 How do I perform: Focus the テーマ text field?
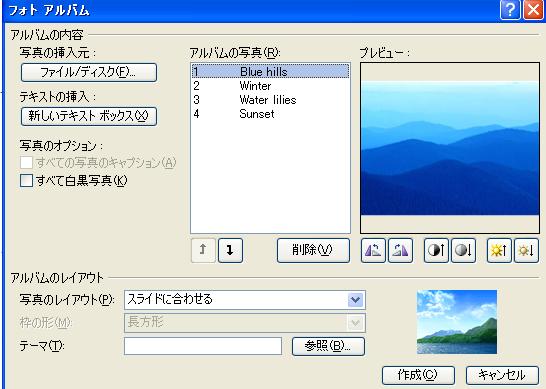tap(203, 346)
